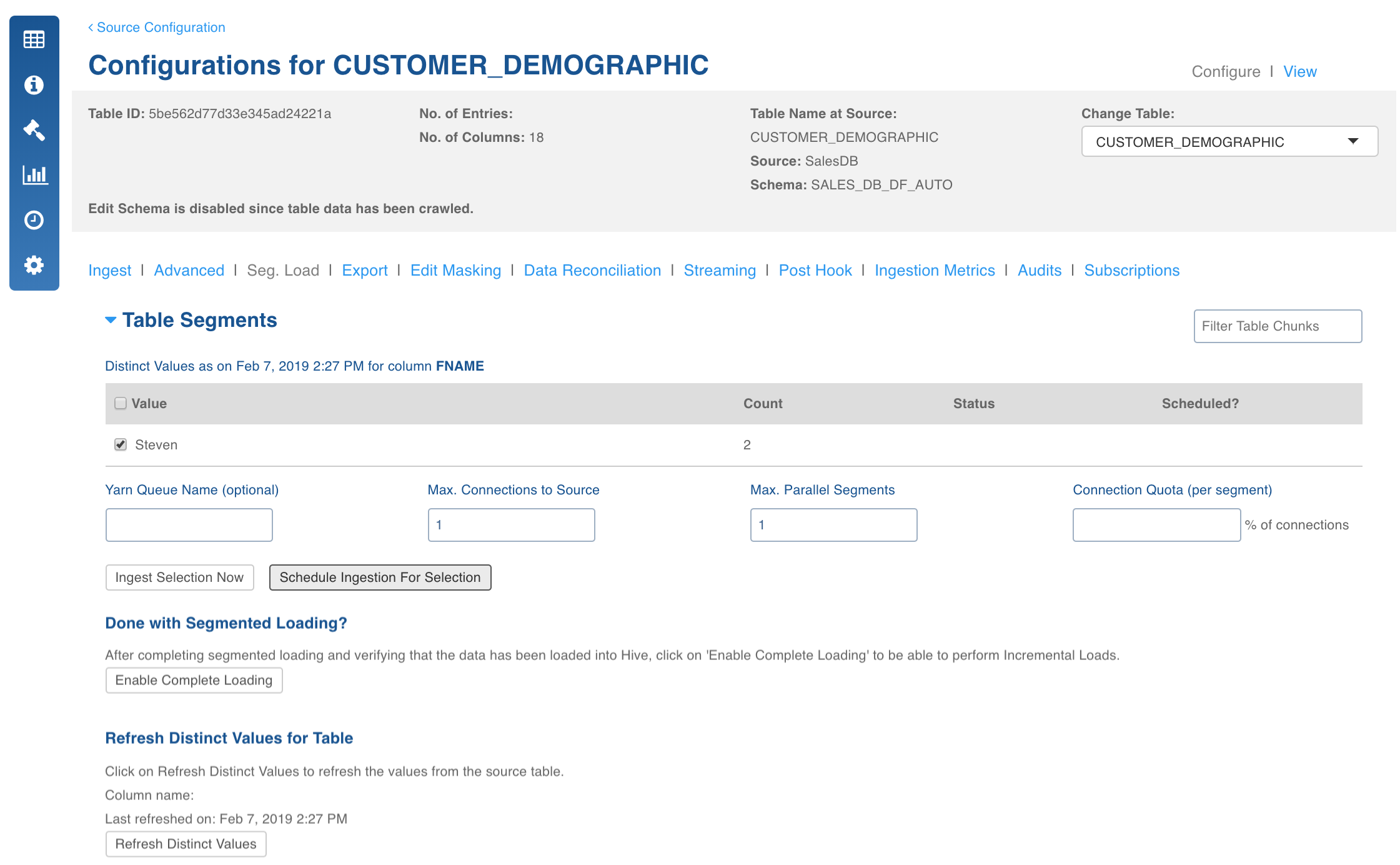Image resolution: width=1400 pixels, height=865 pixels.
Task: Toggle the select-all Value header checkbox
Action: pyautogui.click(x=121, y=403)
